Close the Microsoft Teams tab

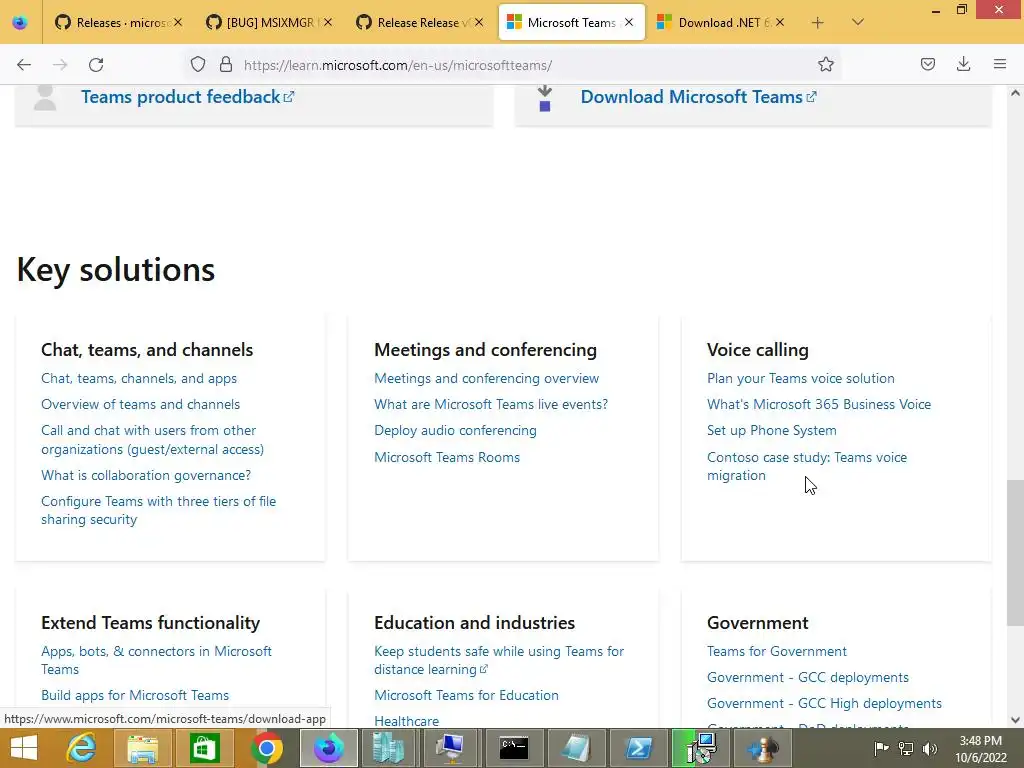click(x=629, y=22)
